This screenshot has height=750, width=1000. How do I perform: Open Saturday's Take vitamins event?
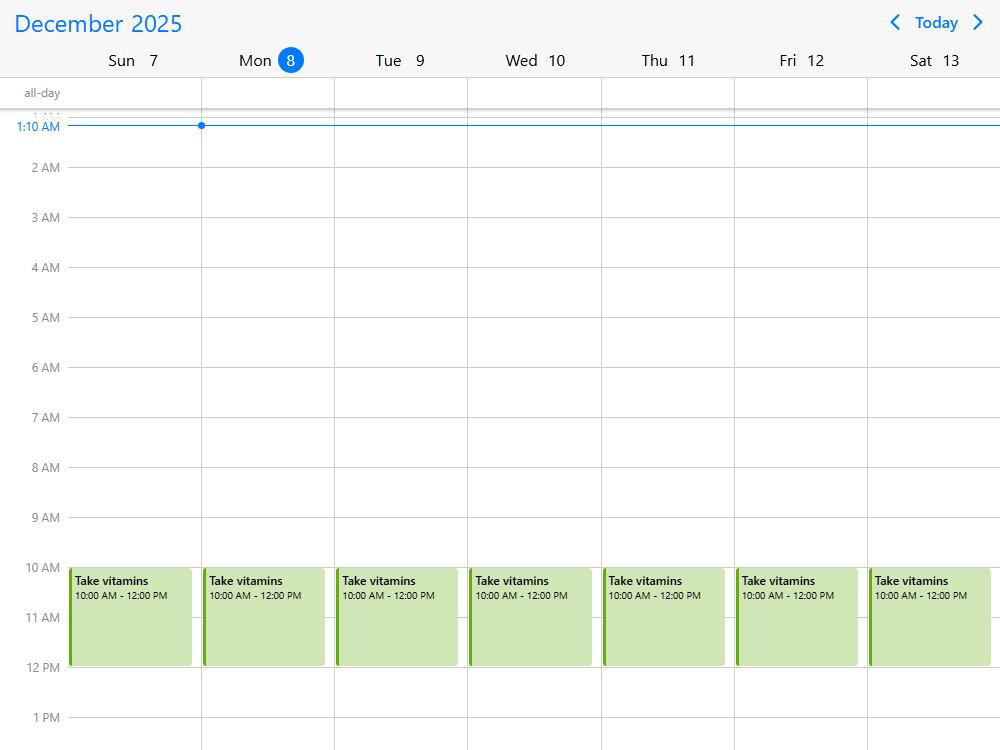[930, 617]
